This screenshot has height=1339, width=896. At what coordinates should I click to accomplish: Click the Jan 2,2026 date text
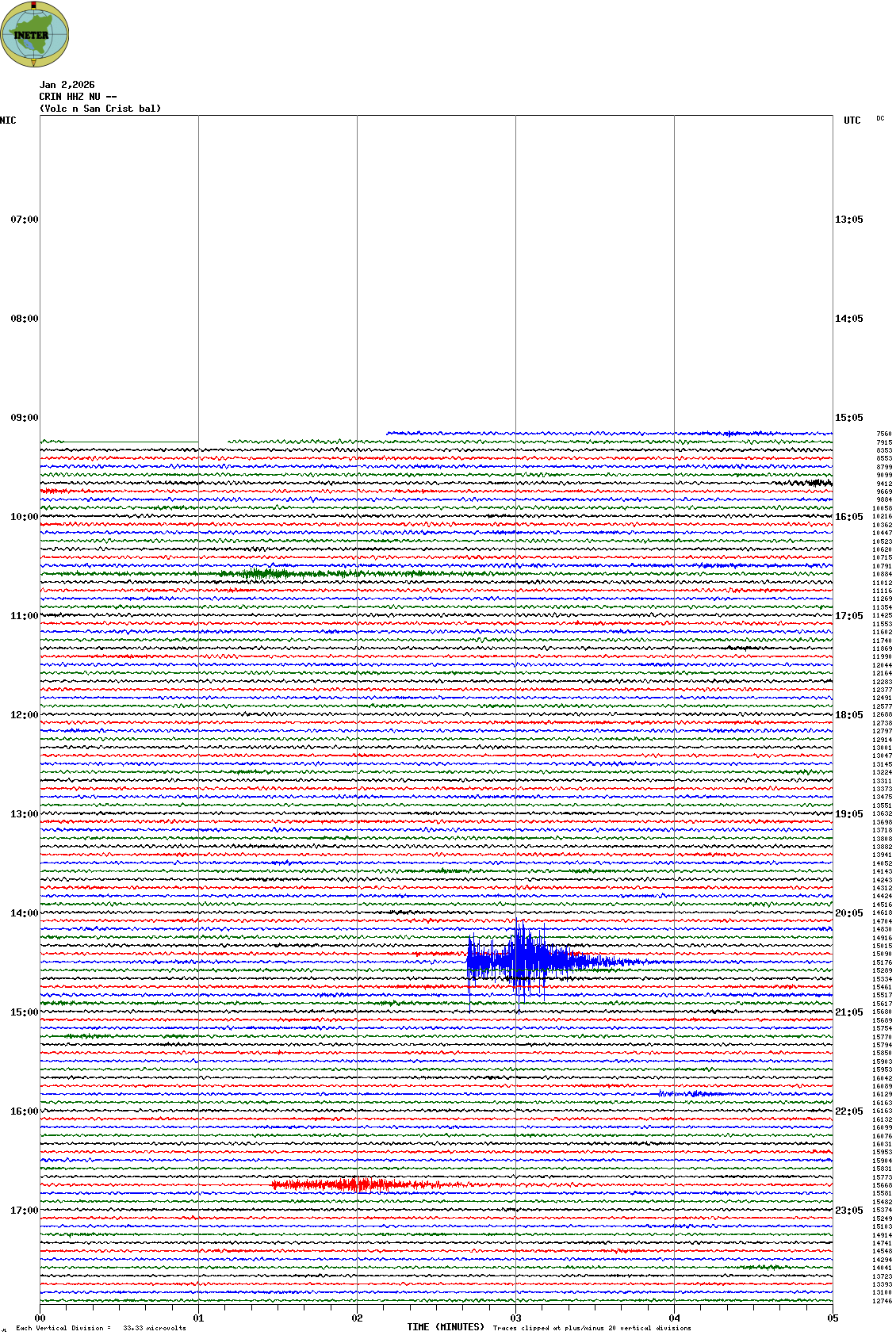pos(67,85)
